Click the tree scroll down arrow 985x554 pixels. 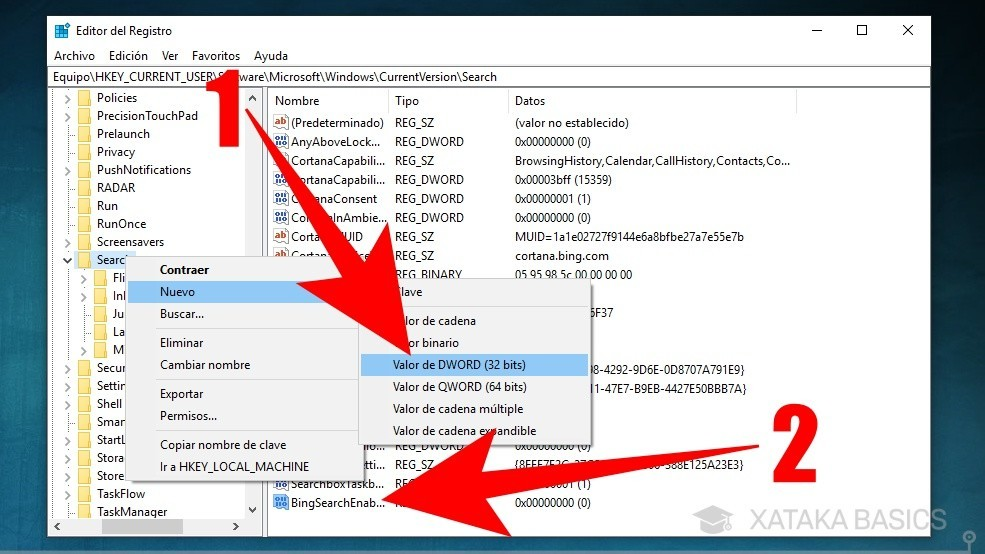[x=253, y=510]
